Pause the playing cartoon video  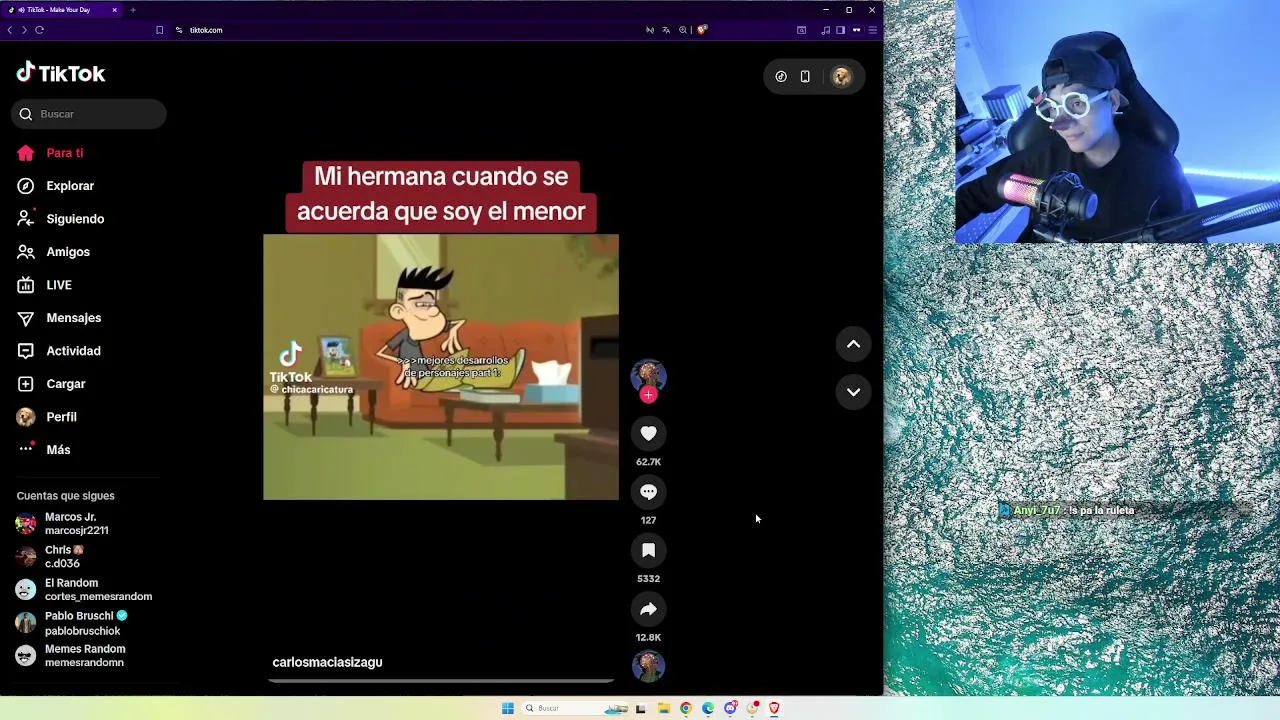(441, 367)
